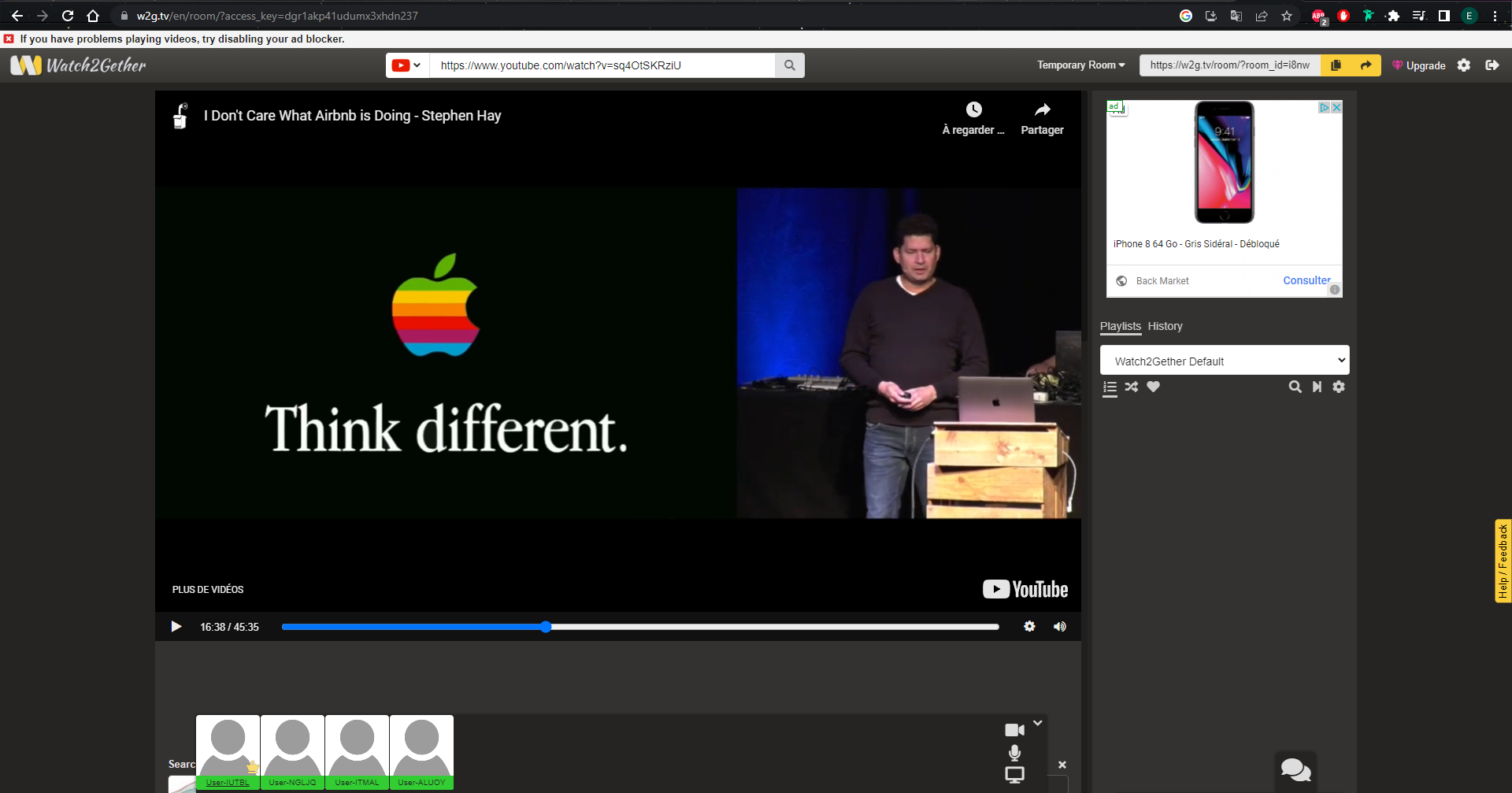Viewport: 1512px width, 793px height.
Task: Click the playlist search magnifier icon
Action: [1295, 387]
